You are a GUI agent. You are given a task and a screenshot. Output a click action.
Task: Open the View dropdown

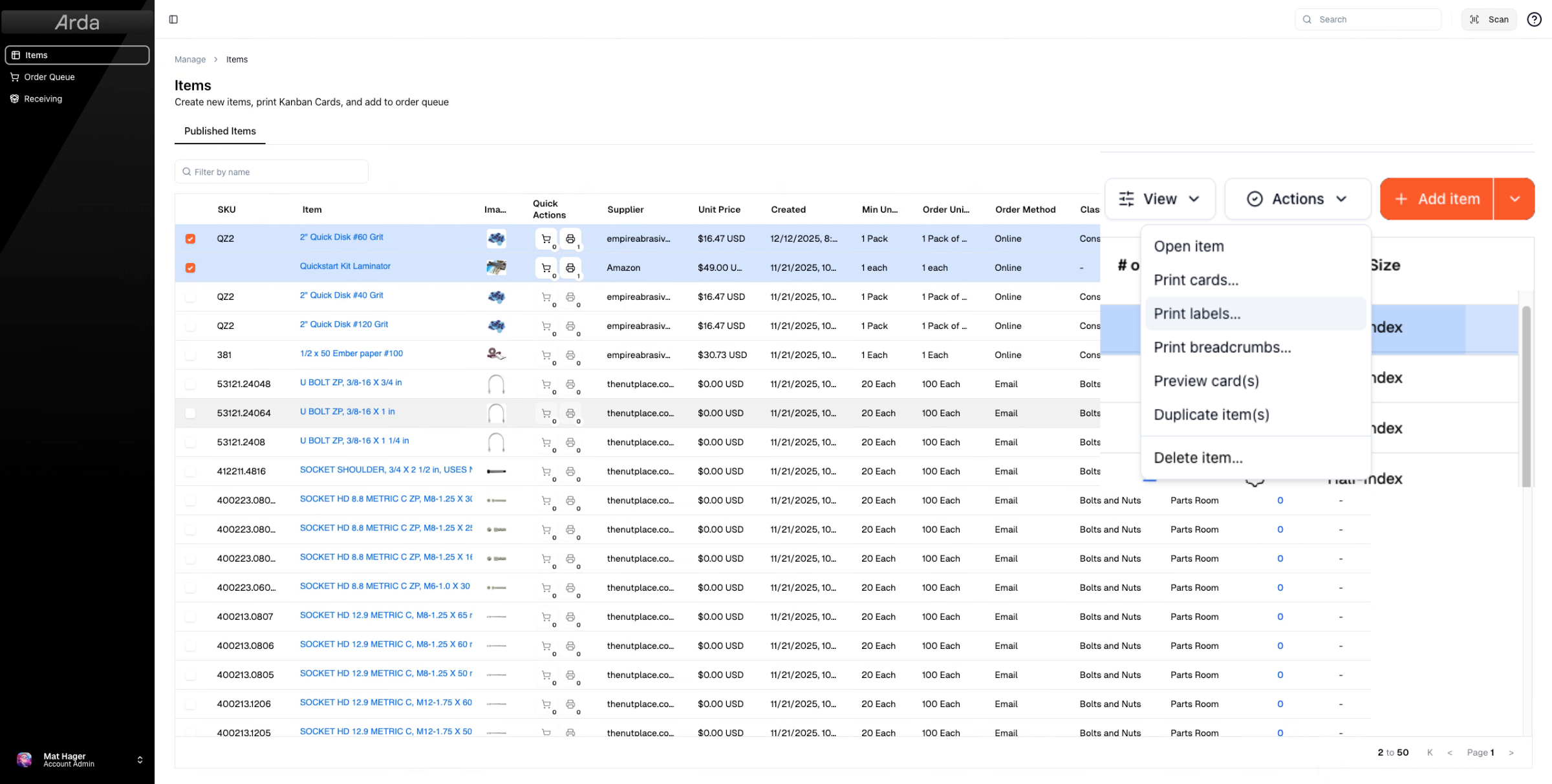(1160, 199)
